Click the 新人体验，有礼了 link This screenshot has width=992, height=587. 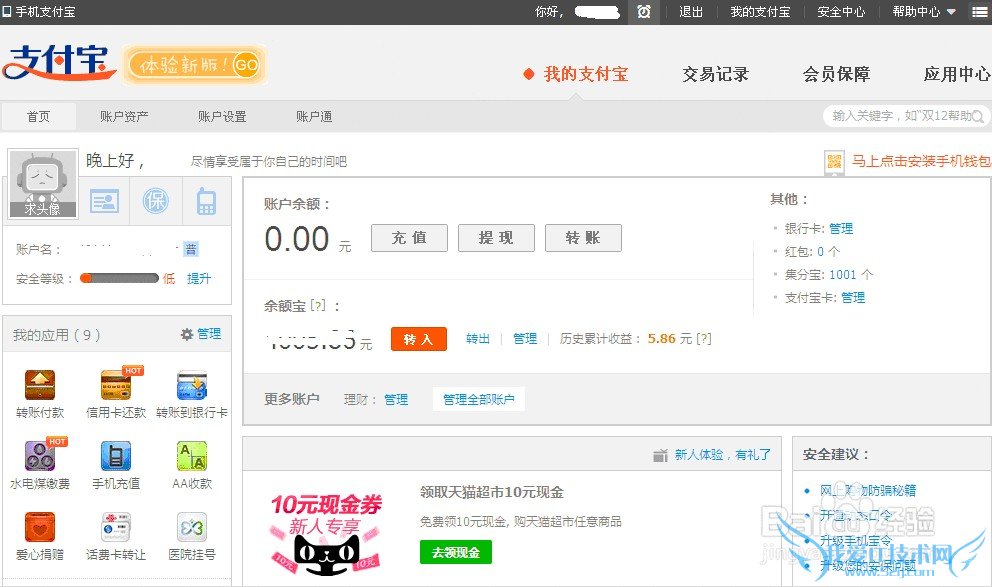[x=722, y=455]
